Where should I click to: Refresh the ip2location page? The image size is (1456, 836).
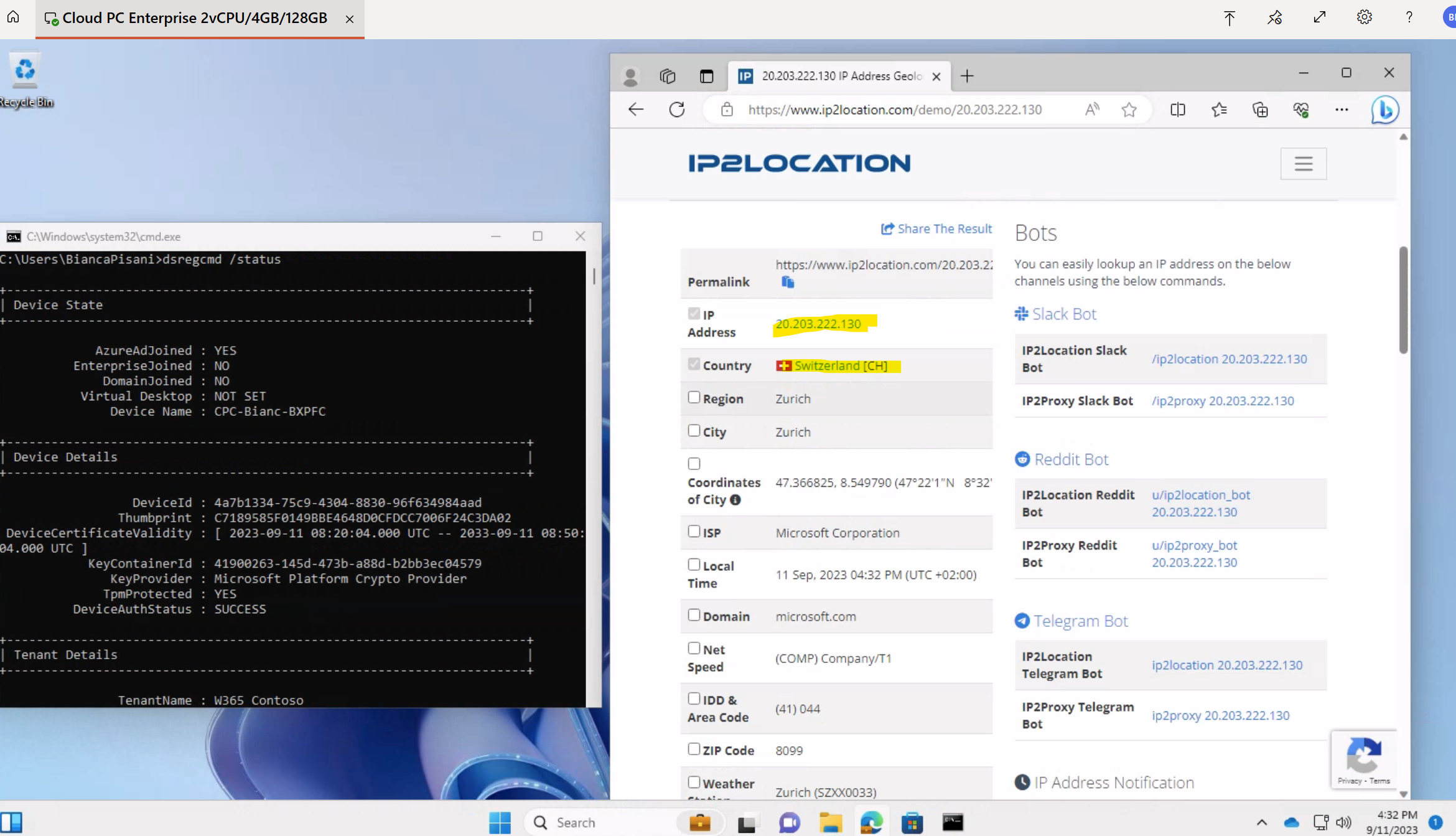[677, 110]
